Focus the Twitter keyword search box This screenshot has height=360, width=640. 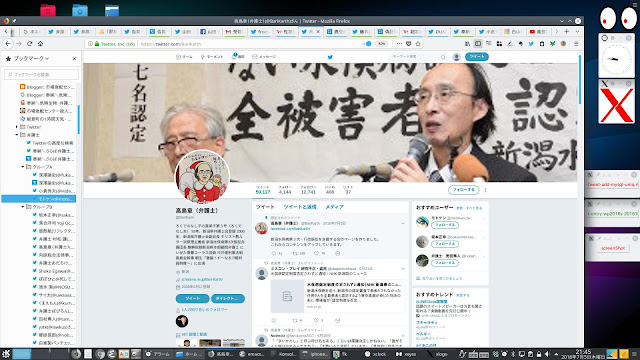(x=418, y=57)
